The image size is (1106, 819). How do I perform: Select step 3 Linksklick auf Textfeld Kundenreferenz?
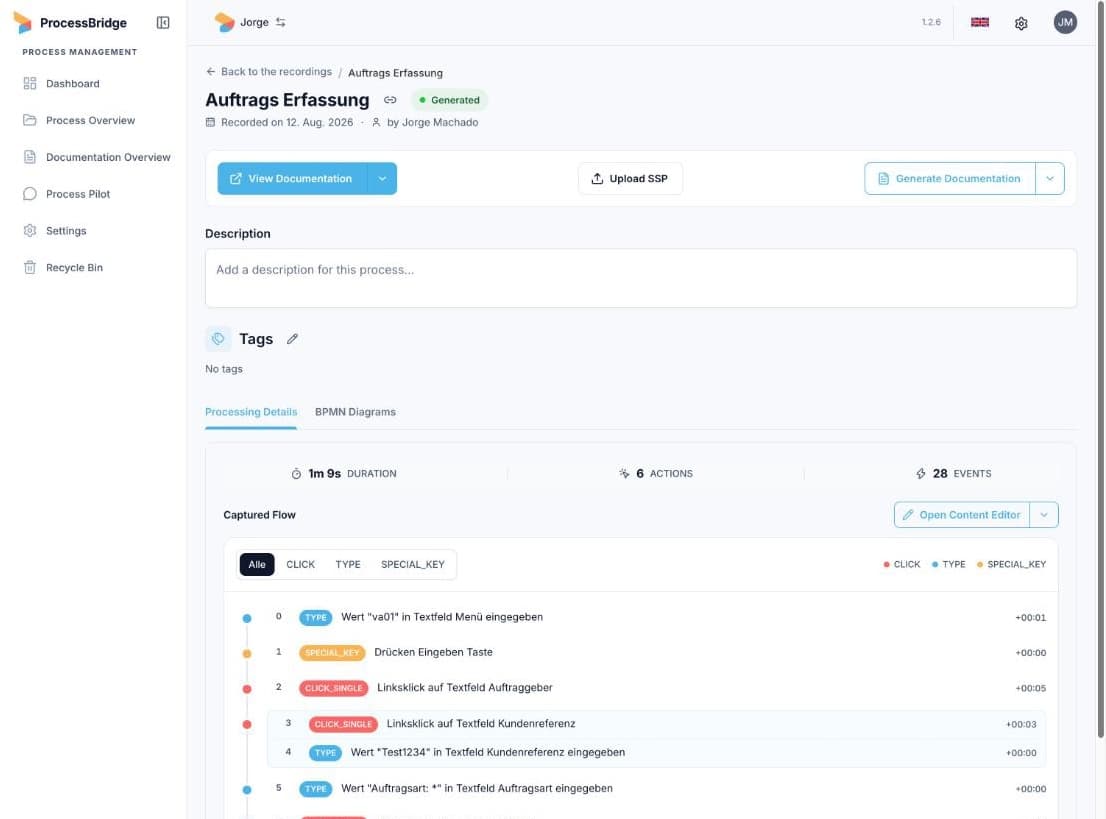pos(656,724)
